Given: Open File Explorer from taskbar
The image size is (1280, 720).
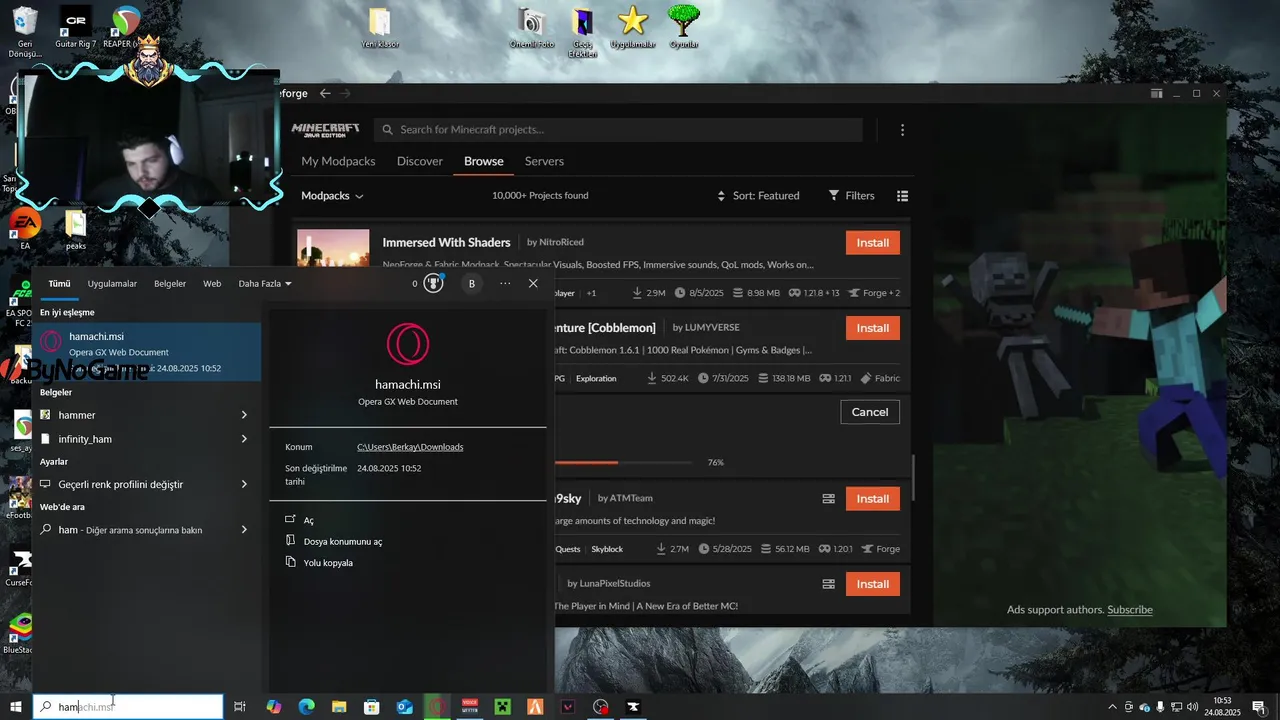Looking at the screenshot, I should click(339, 707).
